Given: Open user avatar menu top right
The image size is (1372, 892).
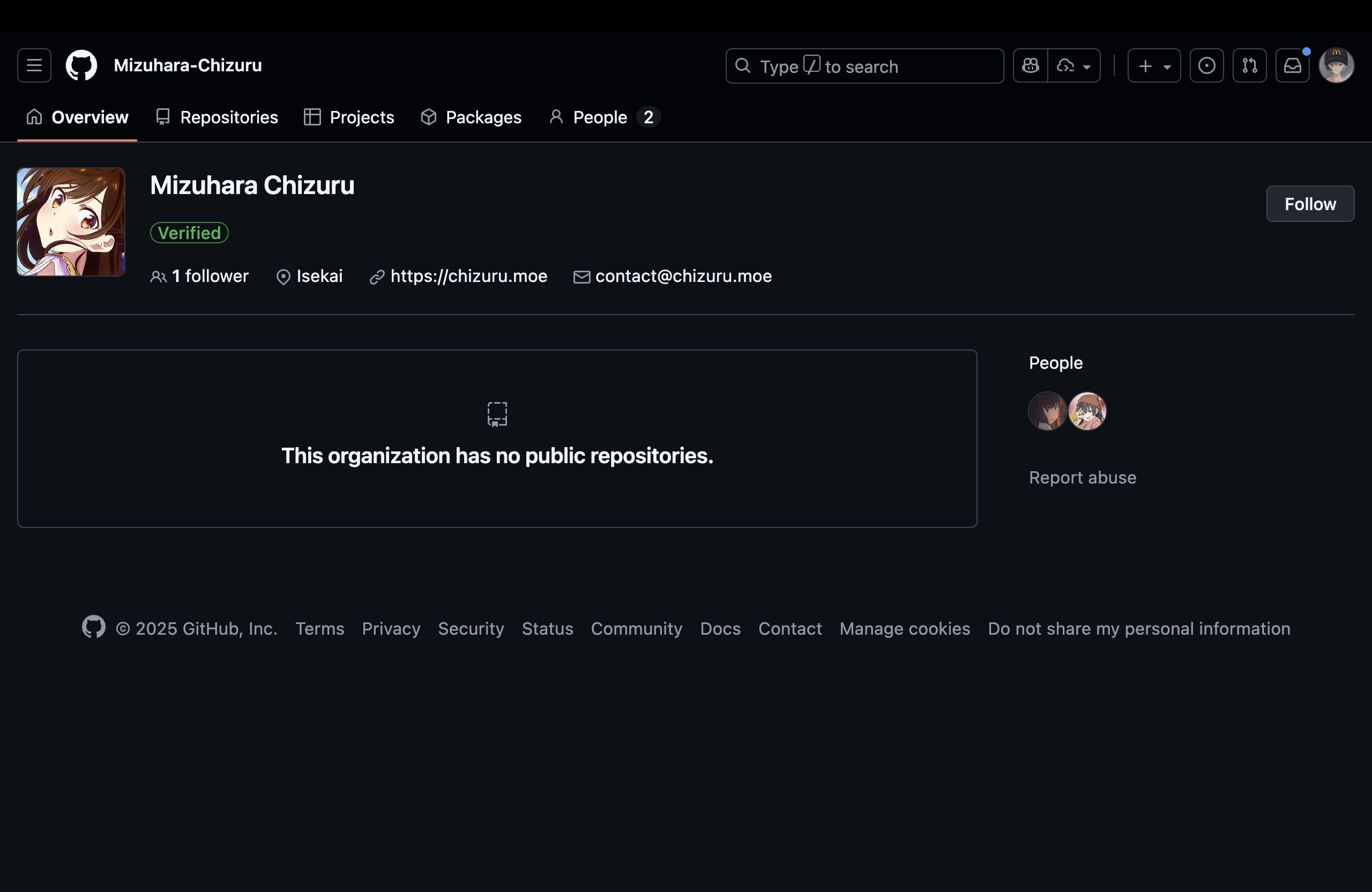Looking at the screenshot, I should tap(1336, 66).
